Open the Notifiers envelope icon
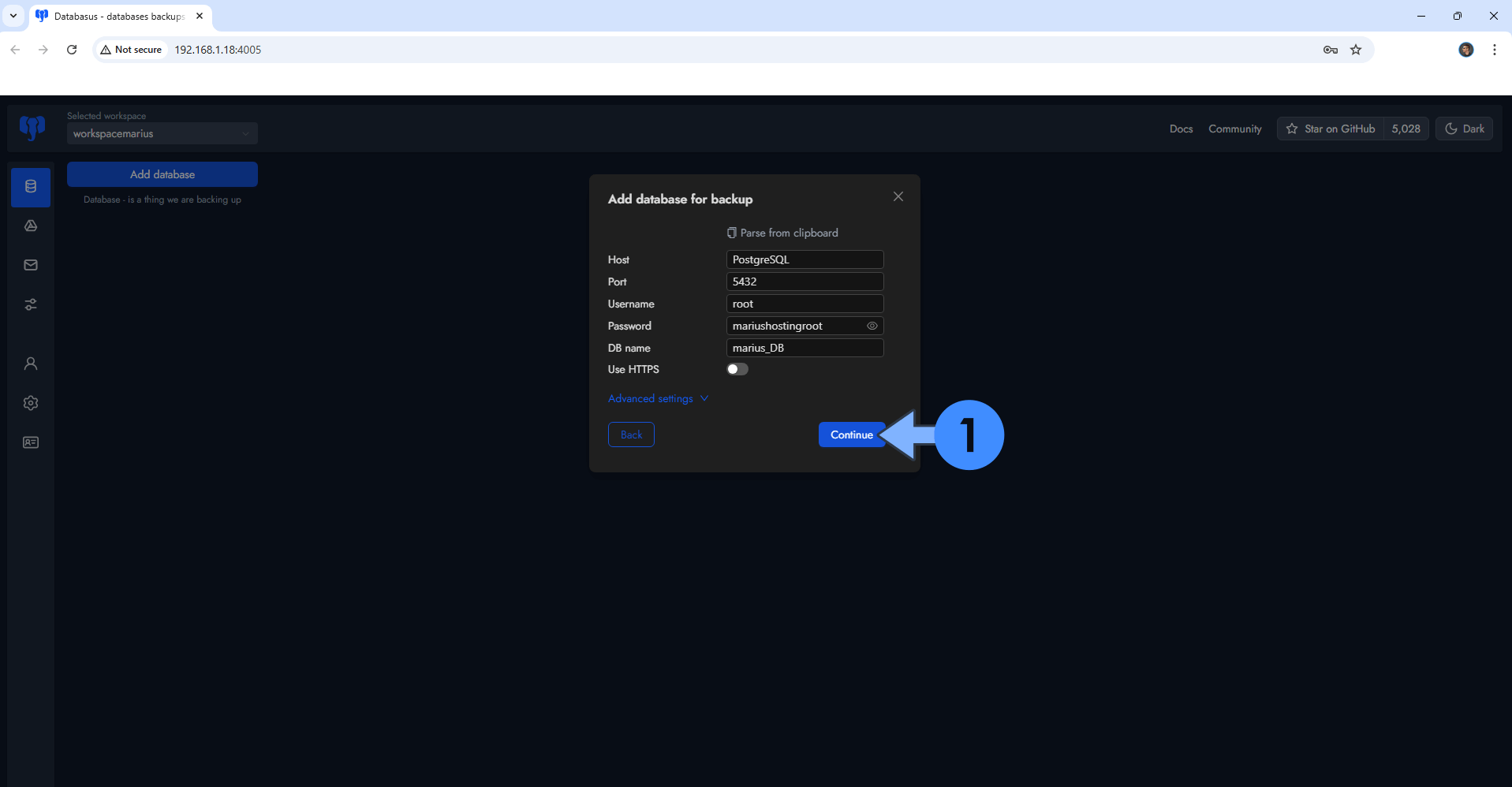The width and height of the screenshot is (1512, 787). click(31, 265)
